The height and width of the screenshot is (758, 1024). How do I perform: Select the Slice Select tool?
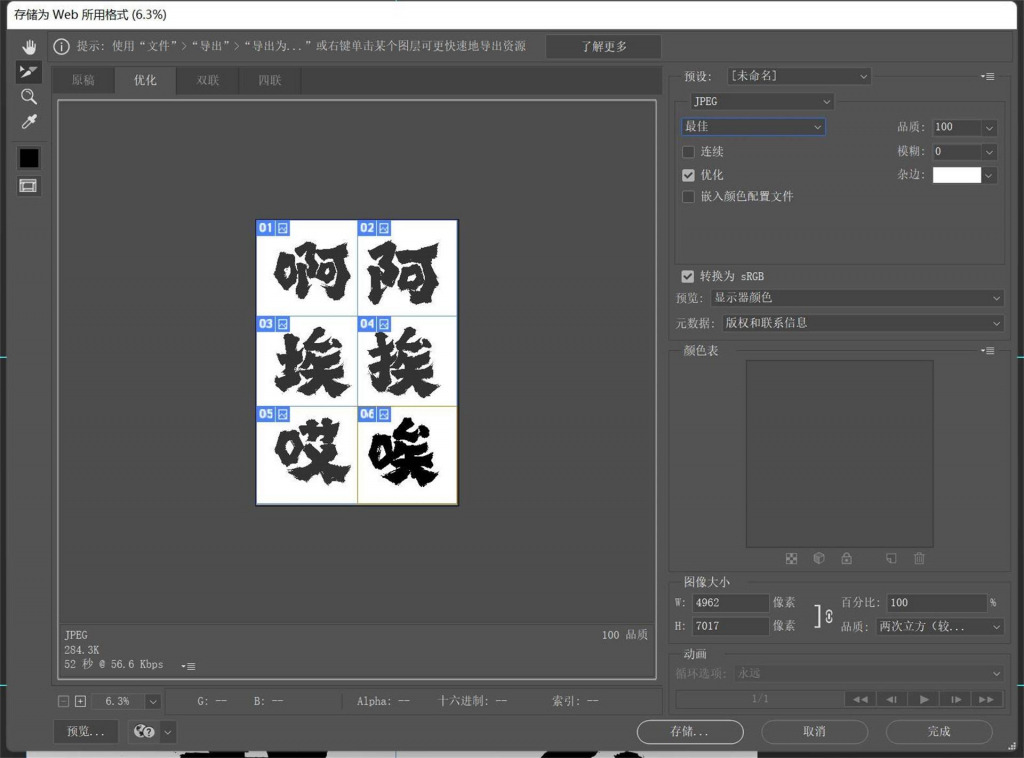point(29,72)
